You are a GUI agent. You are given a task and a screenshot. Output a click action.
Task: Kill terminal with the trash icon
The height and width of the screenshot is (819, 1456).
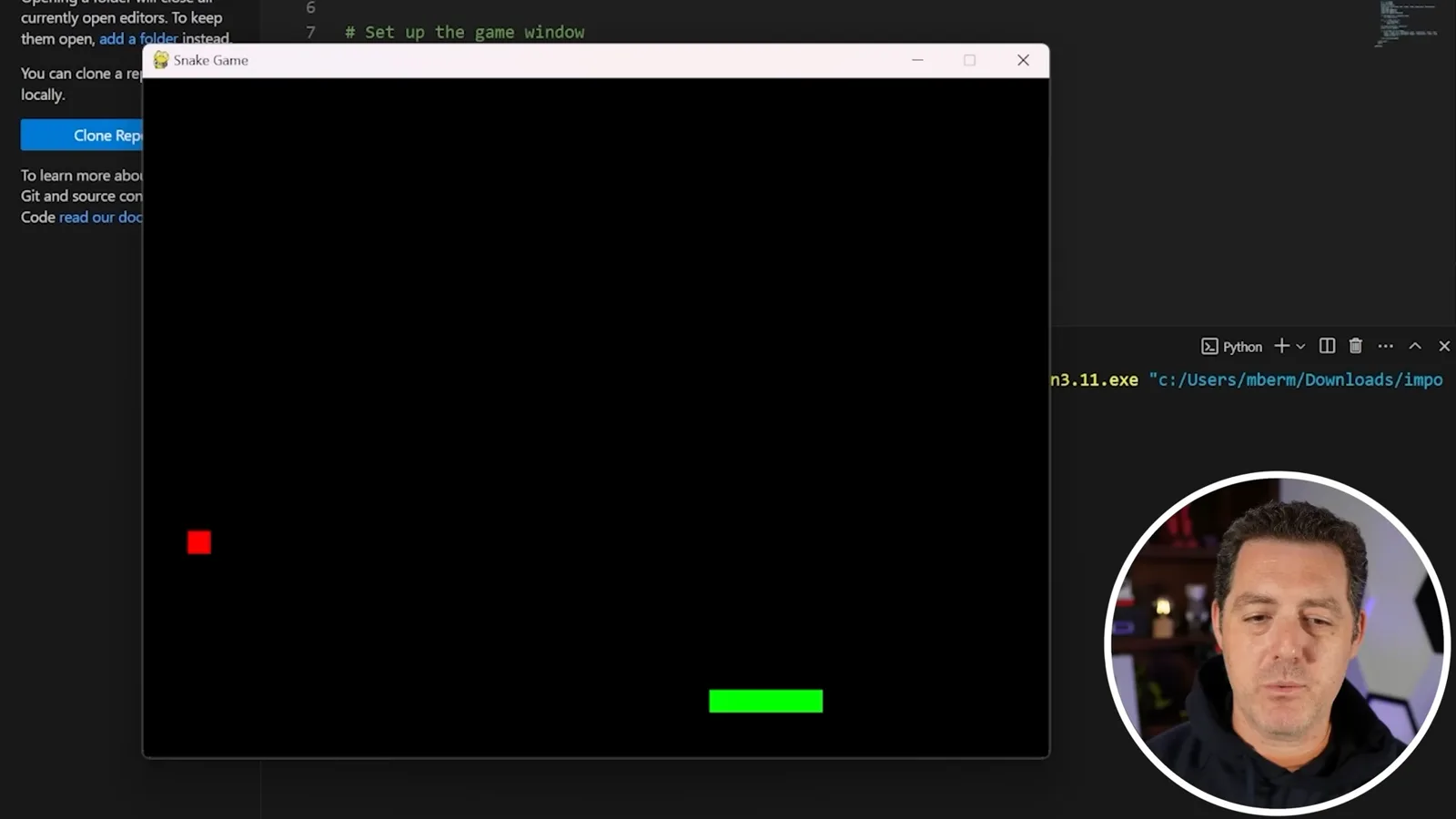click(x=1356, y=346)
